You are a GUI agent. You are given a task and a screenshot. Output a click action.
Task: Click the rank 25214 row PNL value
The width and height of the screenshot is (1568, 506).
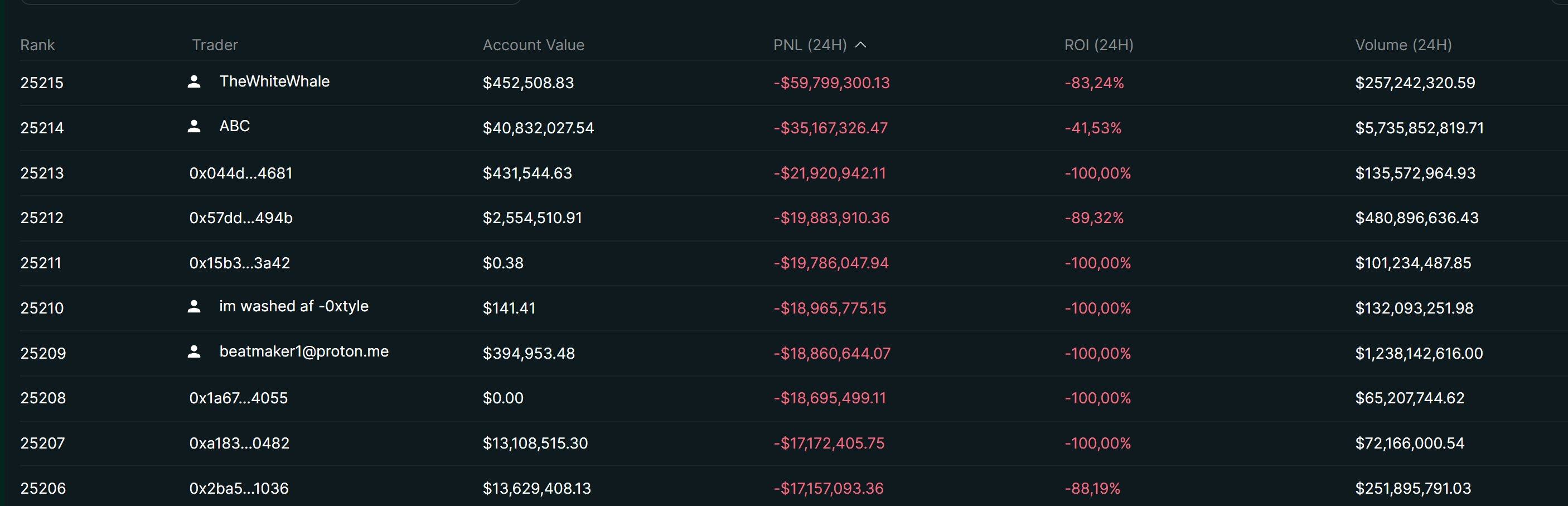click(830, 128)
